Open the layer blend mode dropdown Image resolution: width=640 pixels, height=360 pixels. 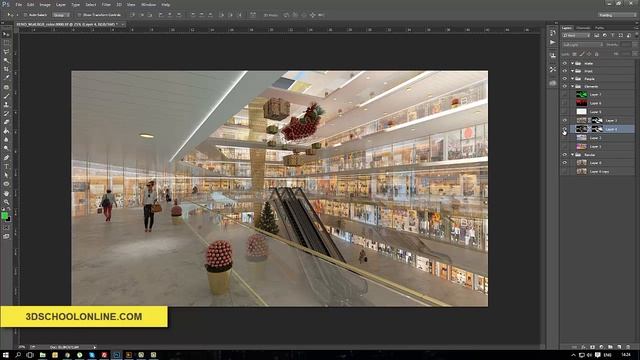click(x=582, y=45)
